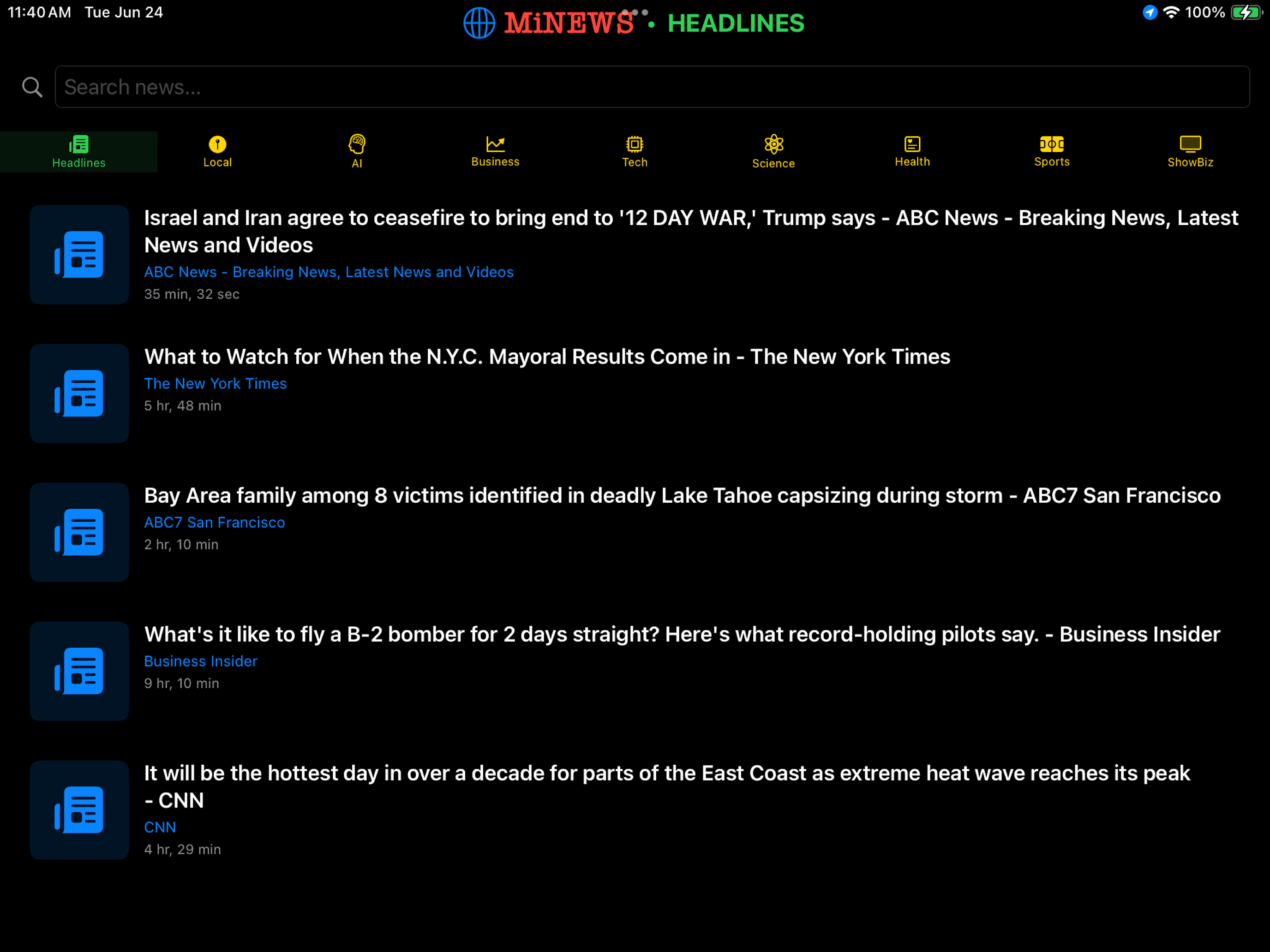Tap the Mayoral Results article thumbnail
Image resolution: width=1270 pixels, height=952 pixels.
(x=79, y=393)
